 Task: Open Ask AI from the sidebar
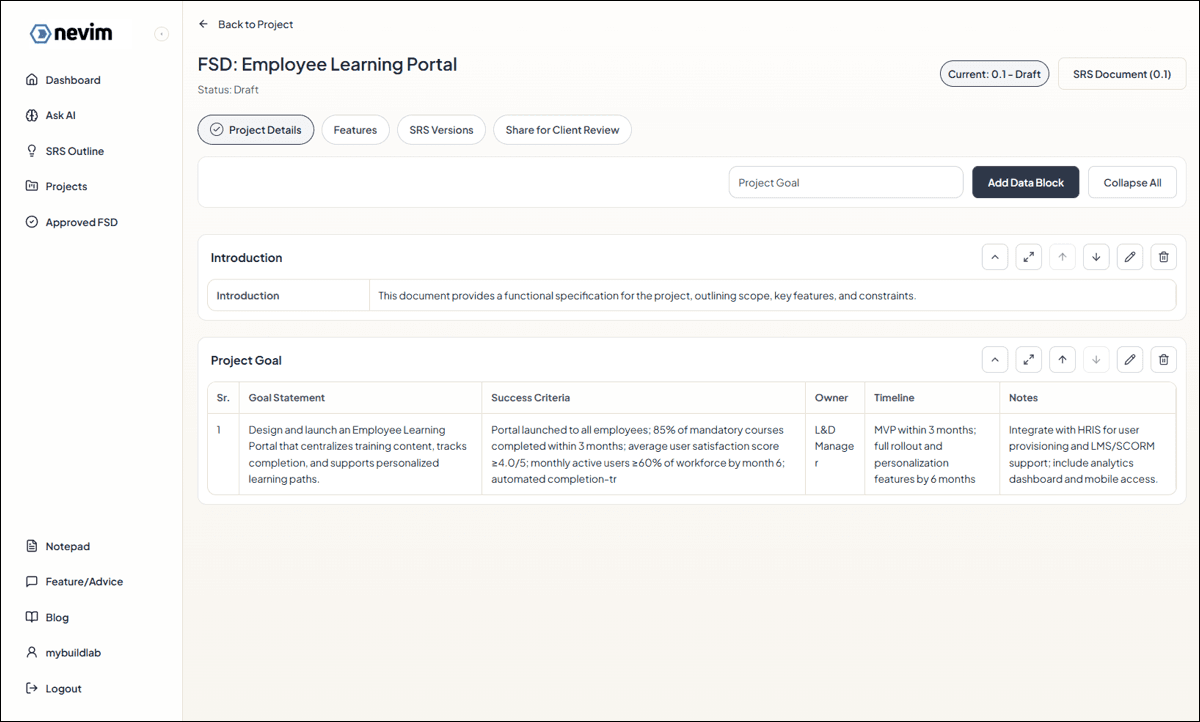[59, 115]
